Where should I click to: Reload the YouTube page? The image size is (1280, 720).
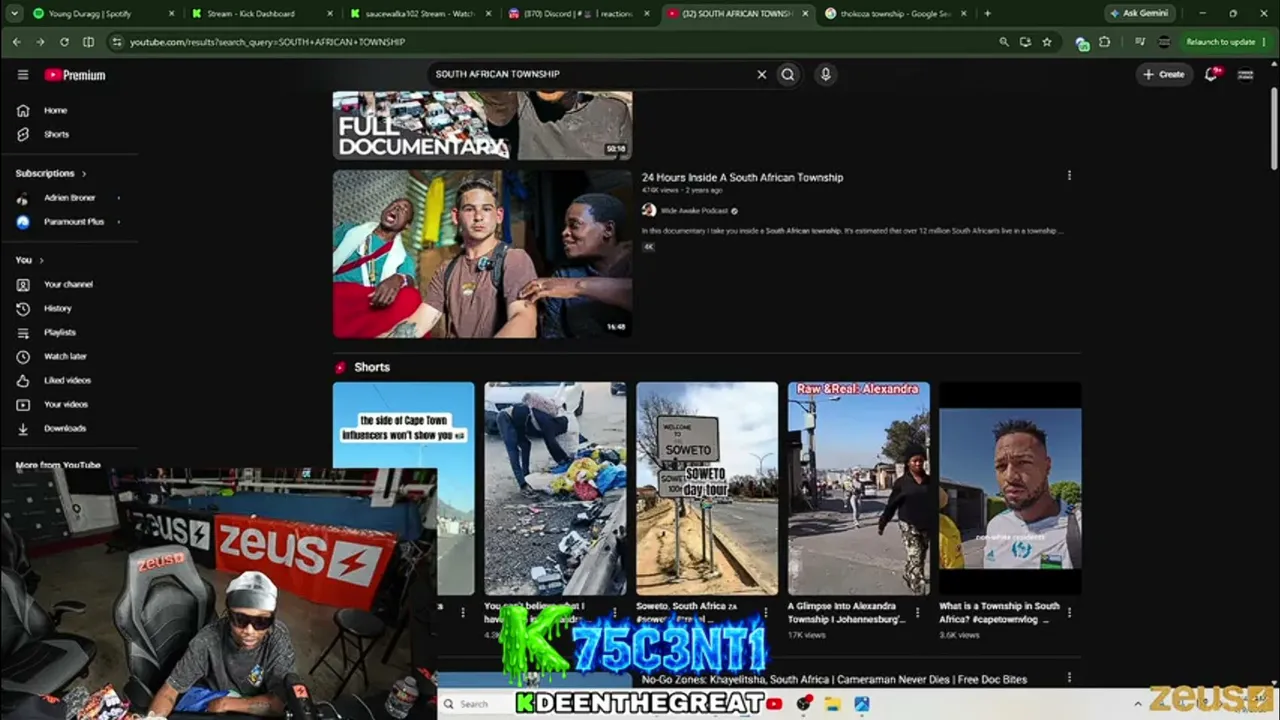(64, 42)
